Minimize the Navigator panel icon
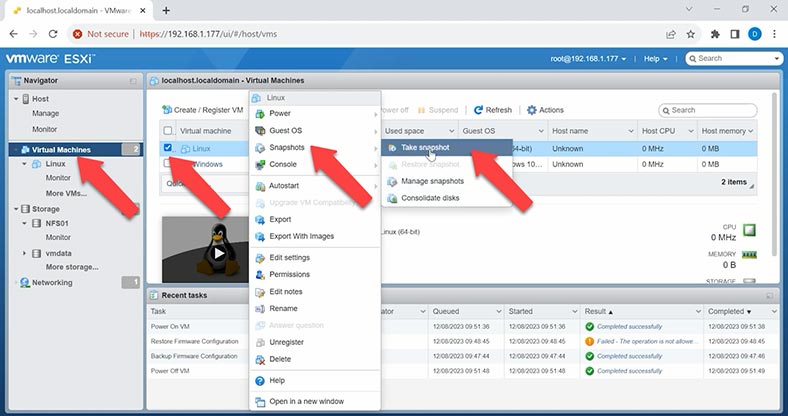Screen dimensions: 788x416 [x=133, y=81]
